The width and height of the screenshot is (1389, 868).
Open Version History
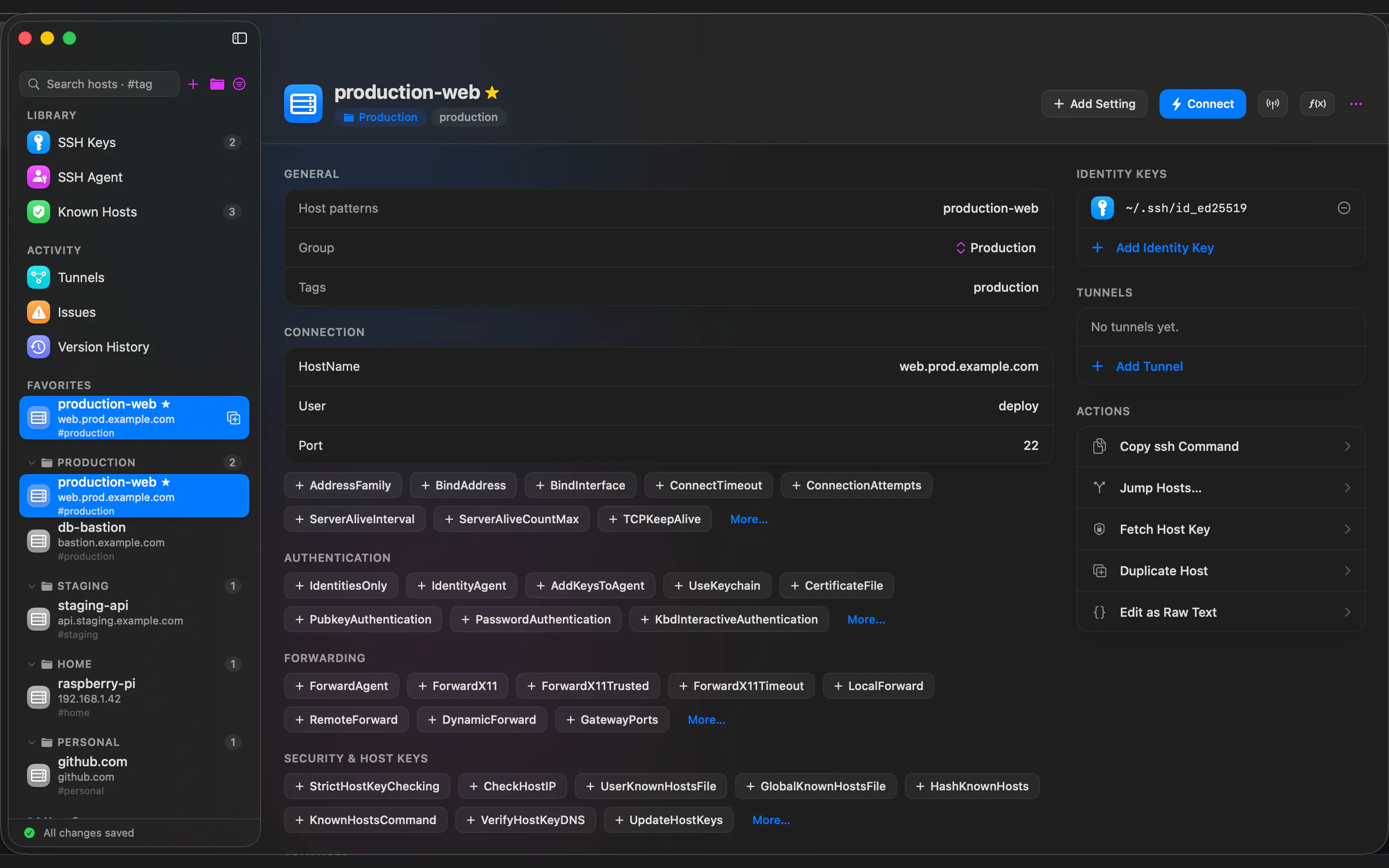(x=134, y=347)
